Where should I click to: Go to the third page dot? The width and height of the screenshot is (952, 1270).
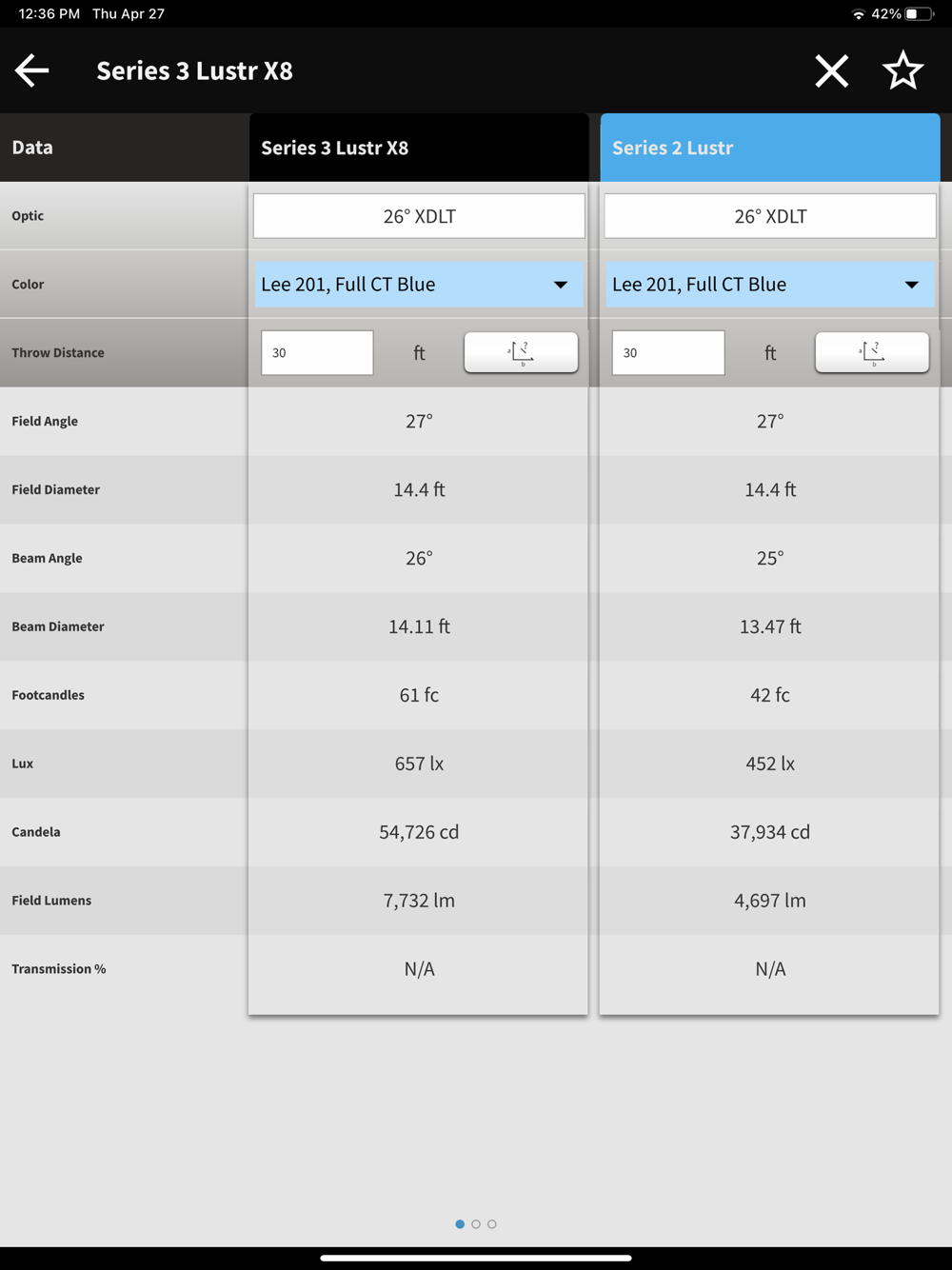(492, 1224)
